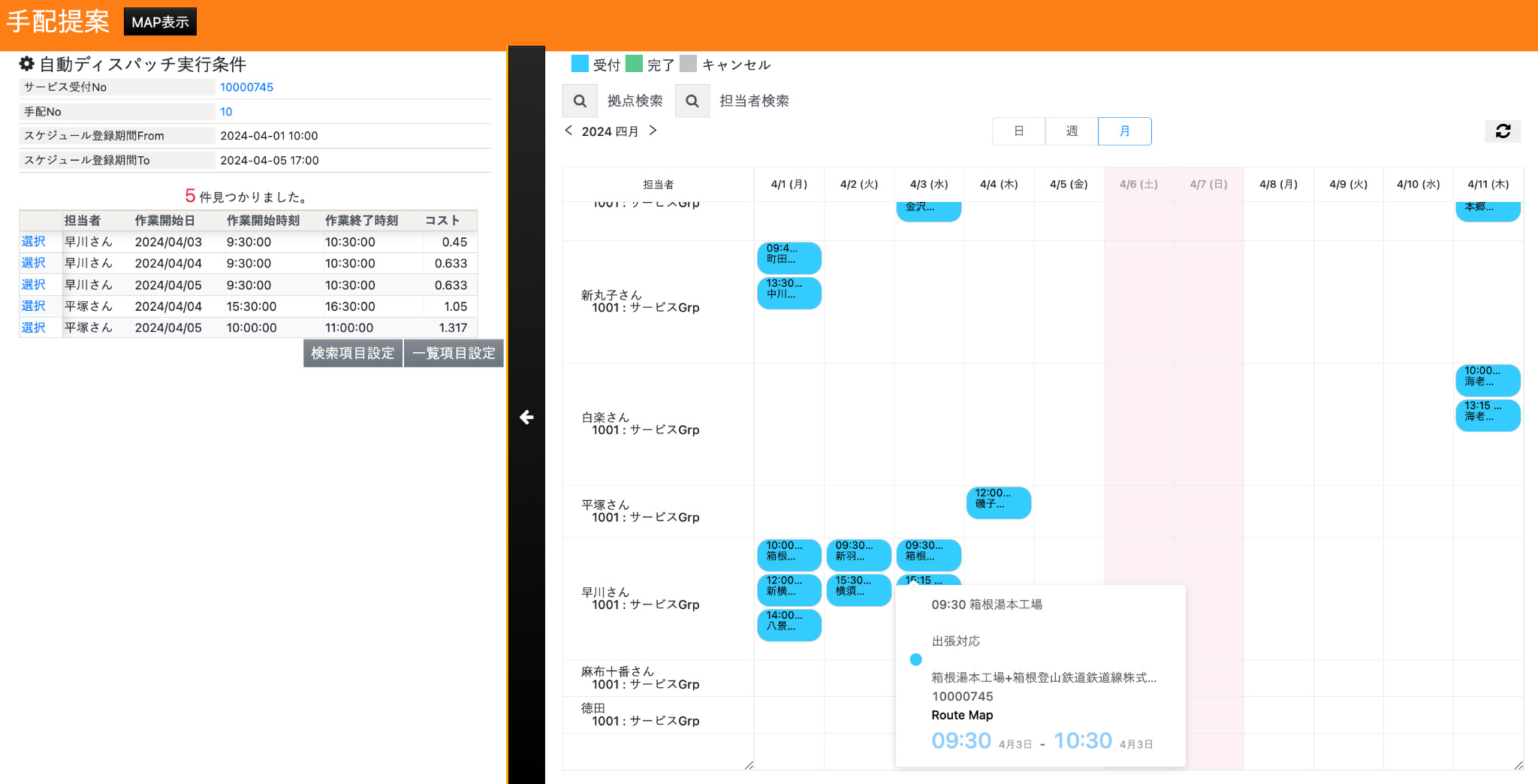Screen dimensions: 1538x784
Task: Open 一覧項目設定 settings
Action: [x=454, y=353]
